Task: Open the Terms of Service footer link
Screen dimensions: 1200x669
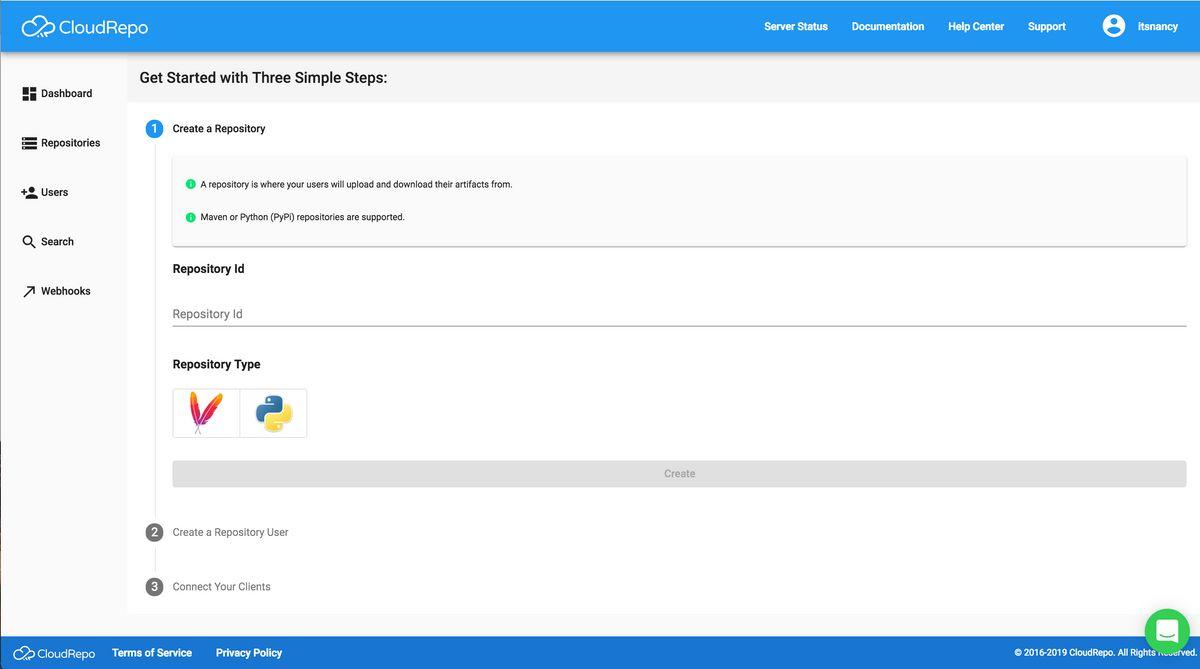Action: pos(152,653)
